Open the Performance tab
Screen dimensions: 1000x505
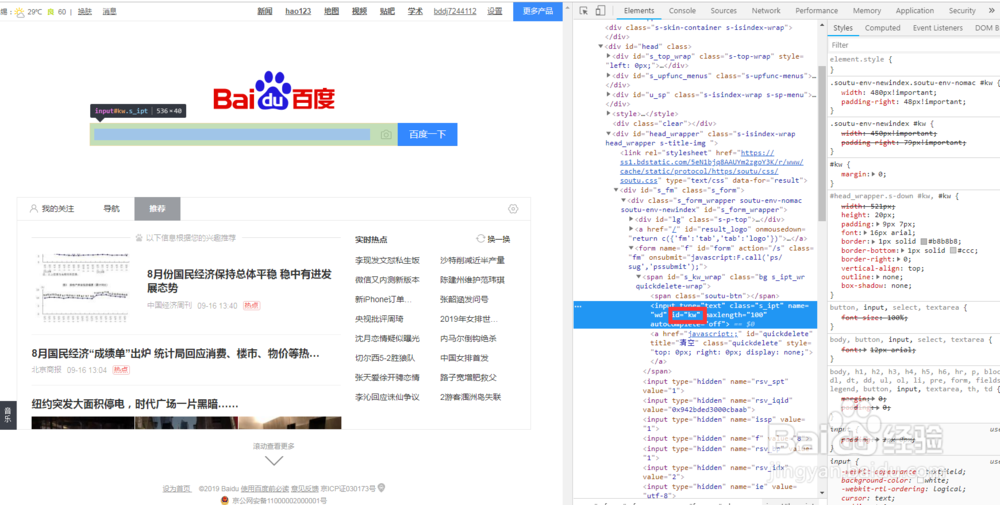coord(816,11)
